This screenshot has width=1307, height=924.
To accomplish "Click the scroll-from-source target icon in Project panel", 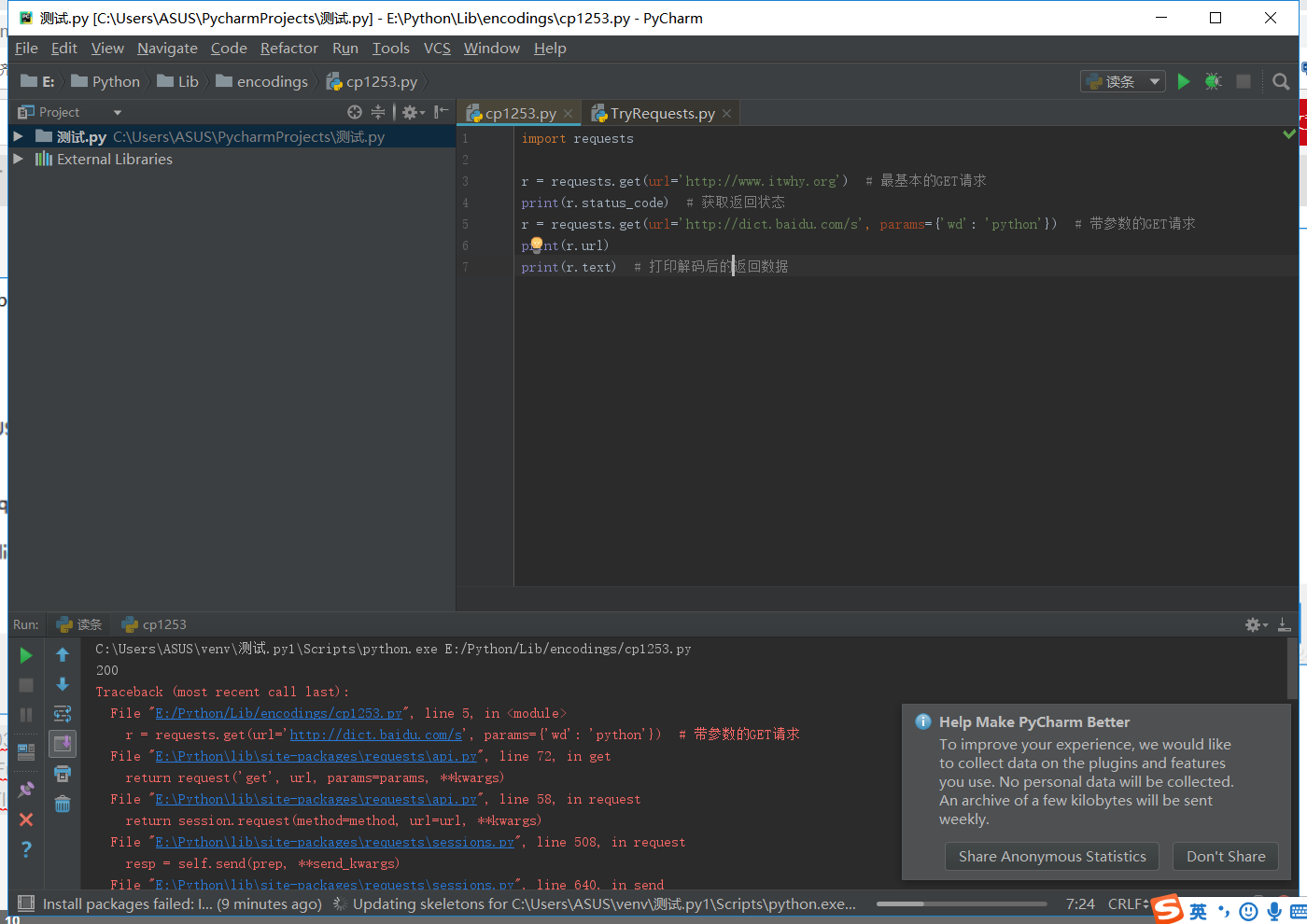I will click(x=355, y=112).
